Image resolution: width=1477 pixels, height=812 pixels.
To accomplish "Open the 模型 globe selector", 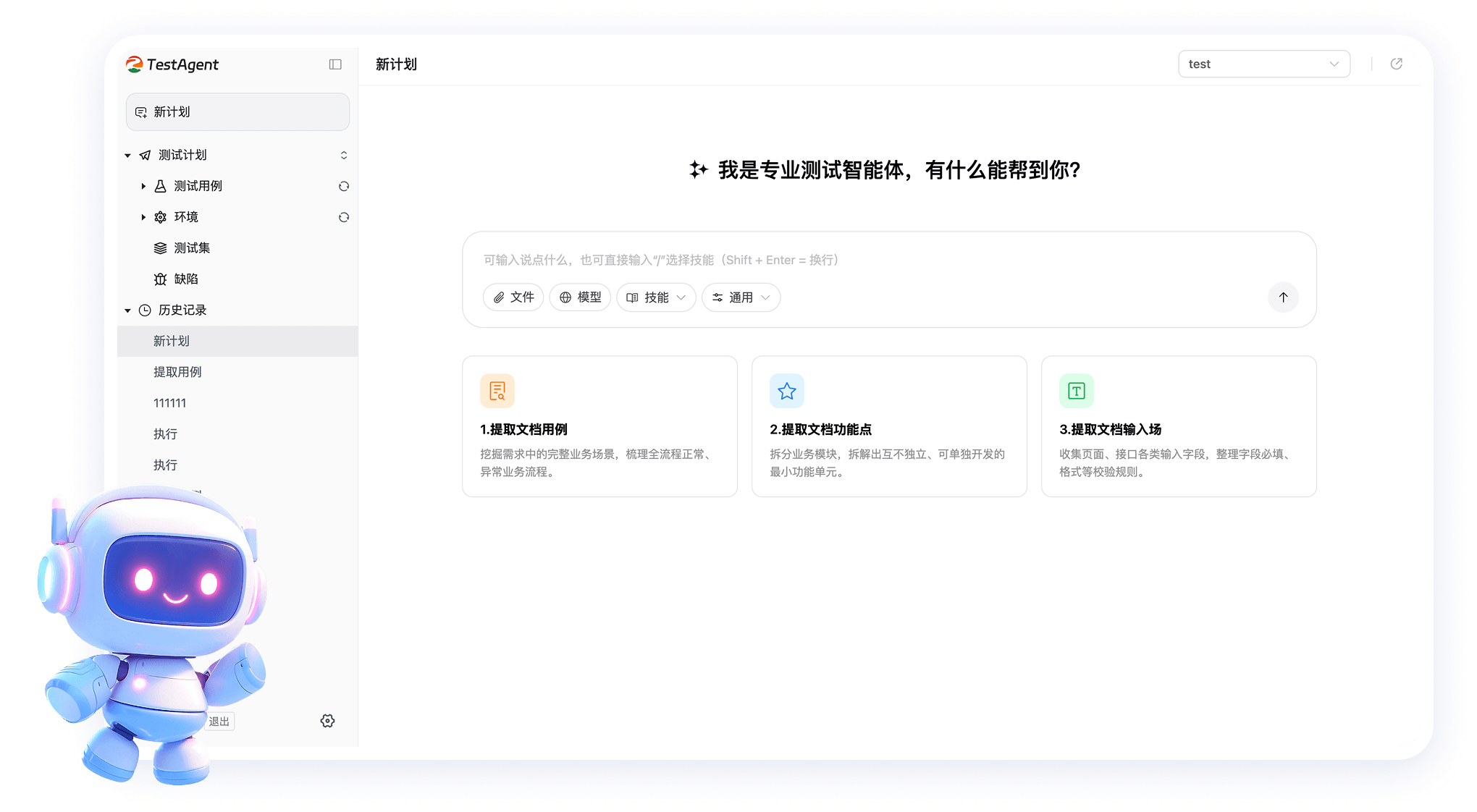I will 580,297.
